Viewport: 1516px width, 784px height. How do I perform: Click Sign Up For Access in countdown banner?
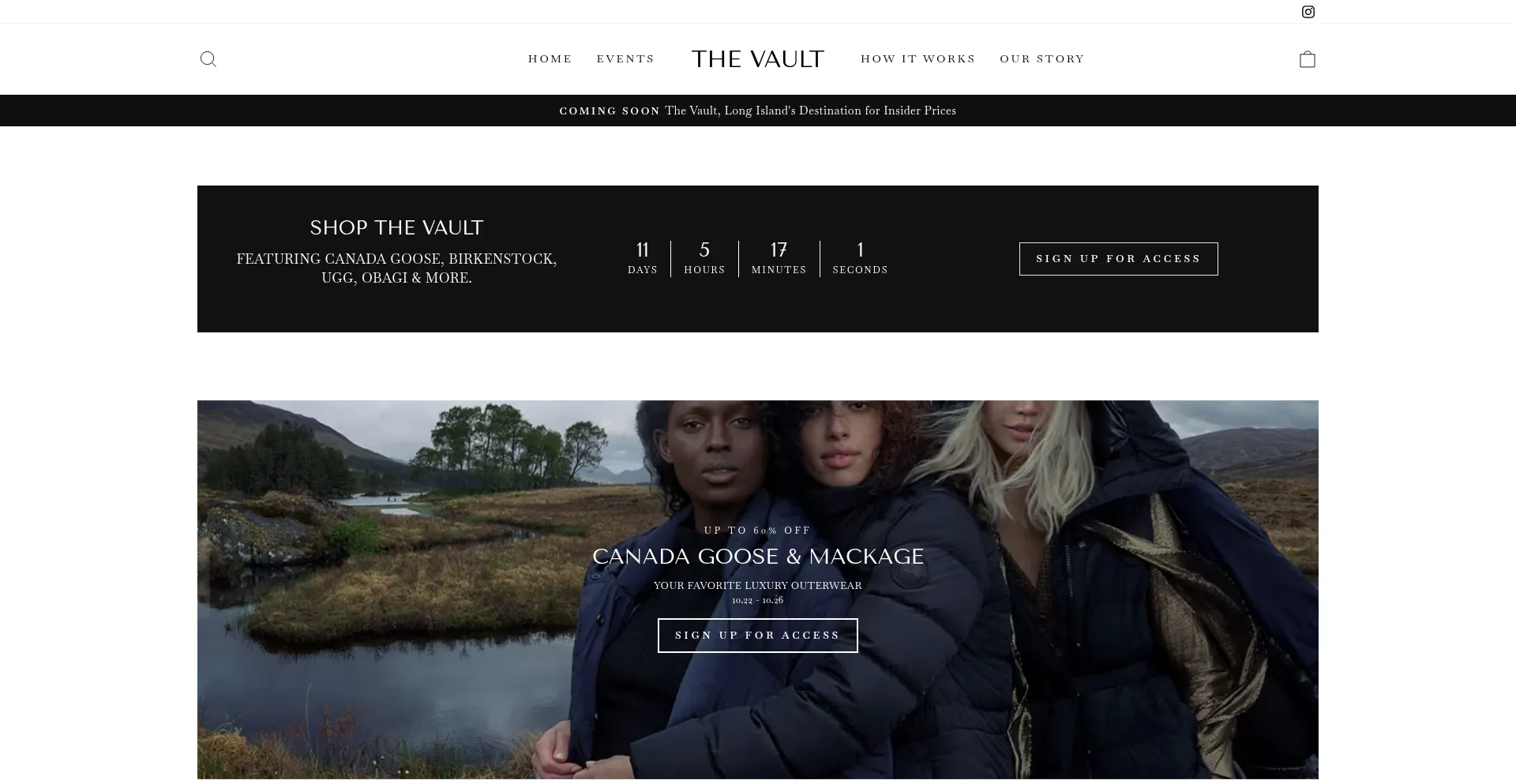pos(1119,259)
